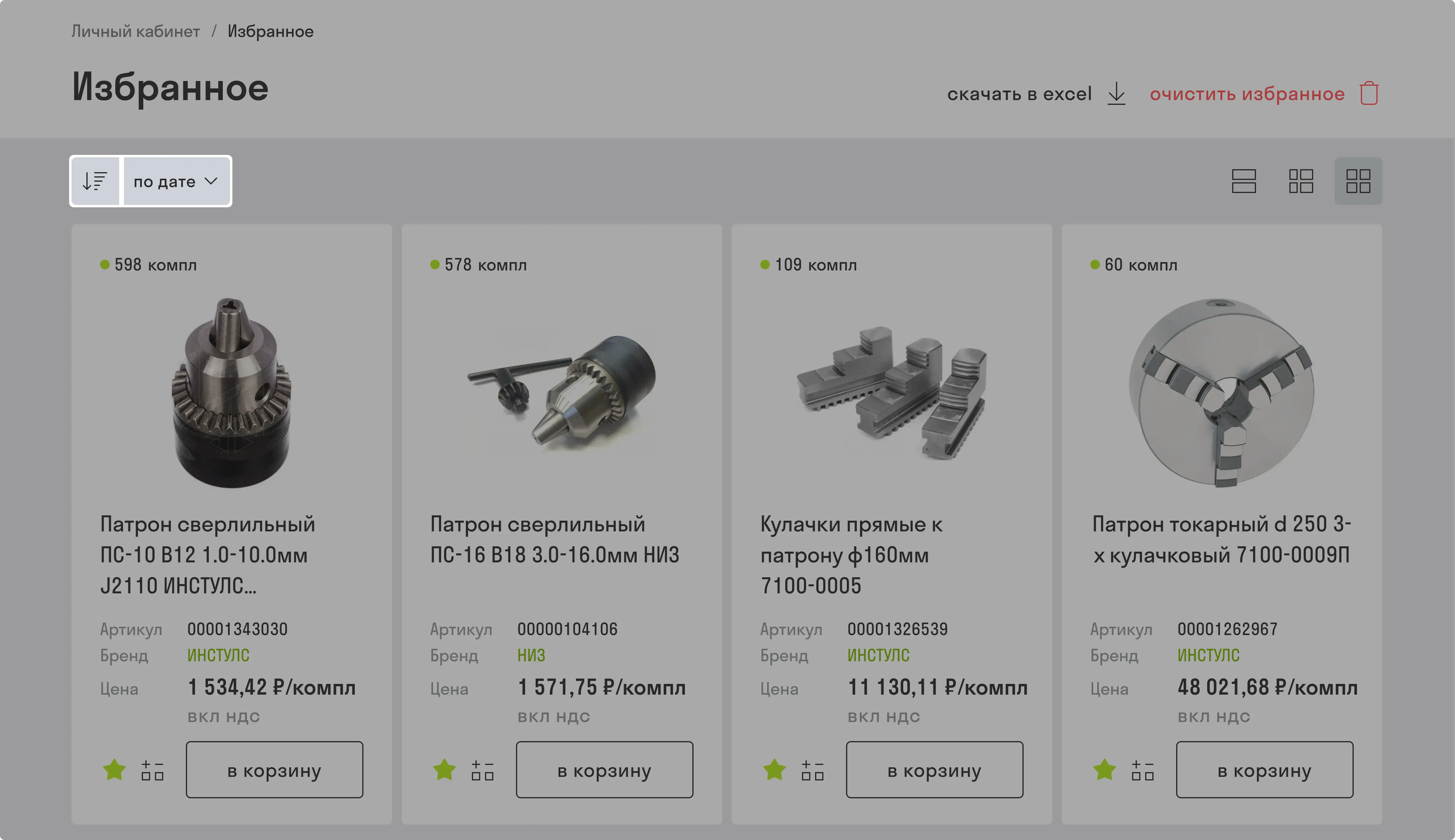Image resolution: width=1455 pixels, height=840 pixels.
Task: Add ПС-10 B12 chuck to comparison
Action: [x=152, y=770]
